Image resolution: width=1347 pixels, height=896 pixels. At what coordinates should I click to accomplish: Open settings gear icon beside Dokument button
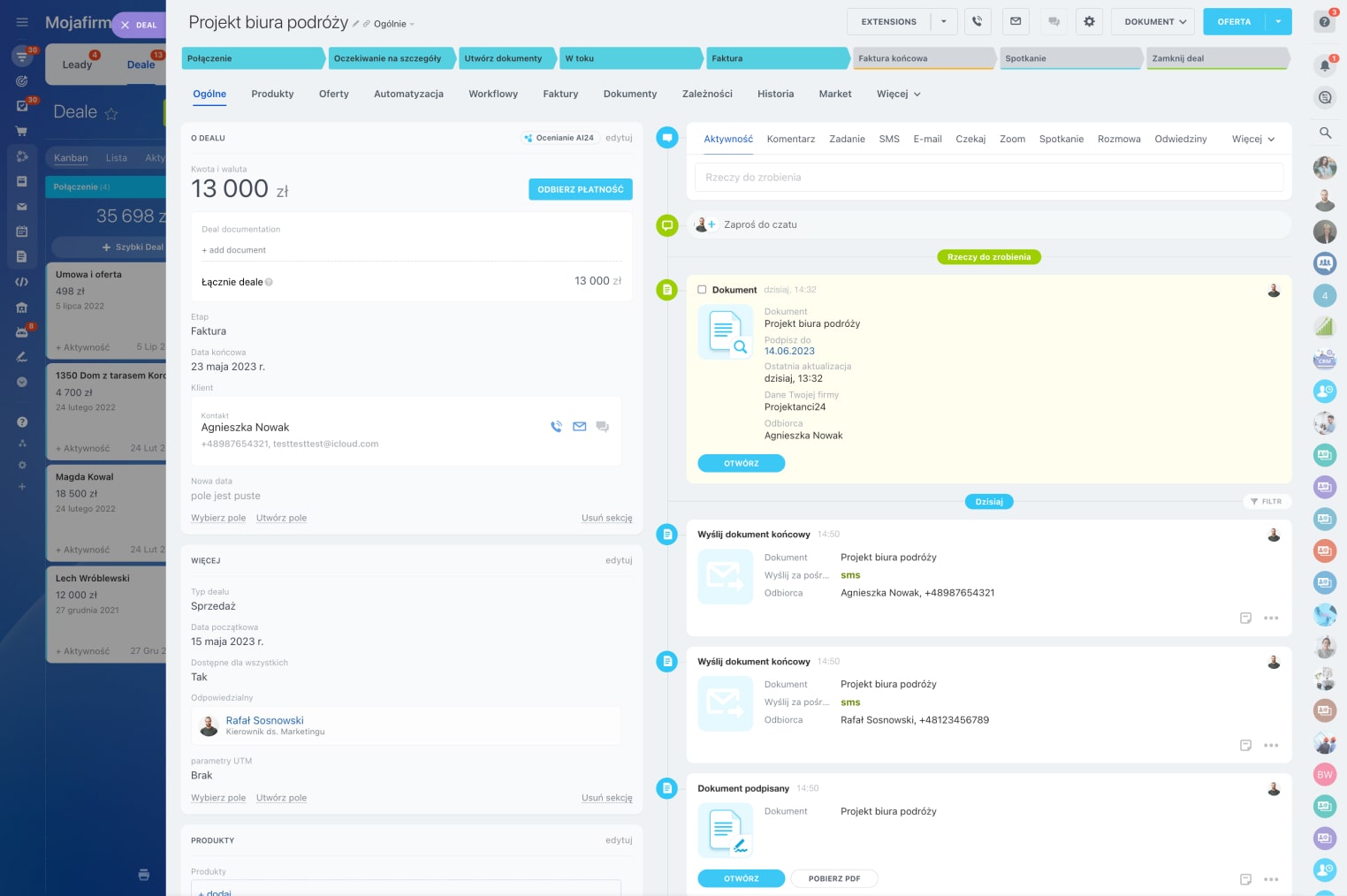pyautogui.click(x=1089, y=21)
